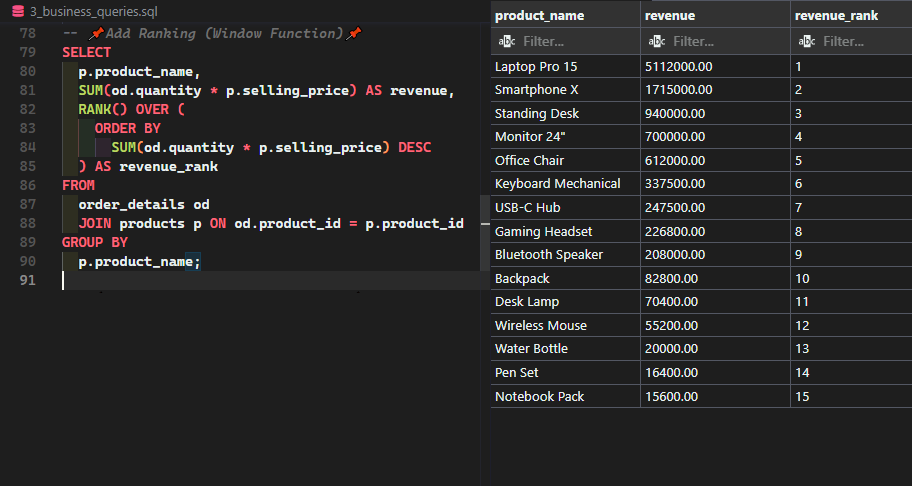Screen dimensions: 912x486
Task: Click the revenue value 5112000.00
Action: (678, 67)
